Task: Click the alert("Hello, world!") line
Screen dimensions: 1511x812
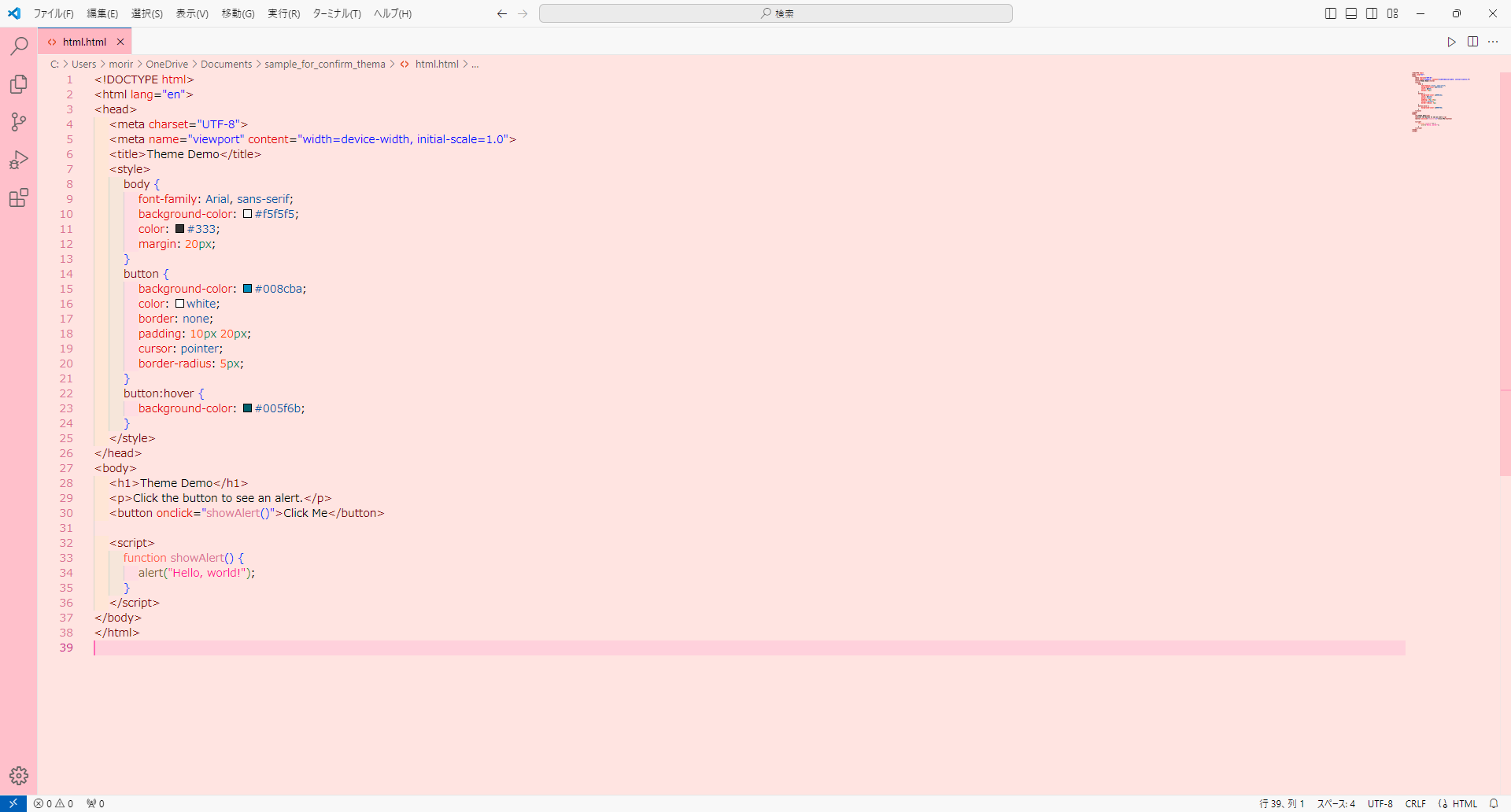Action: pos(197,573)
